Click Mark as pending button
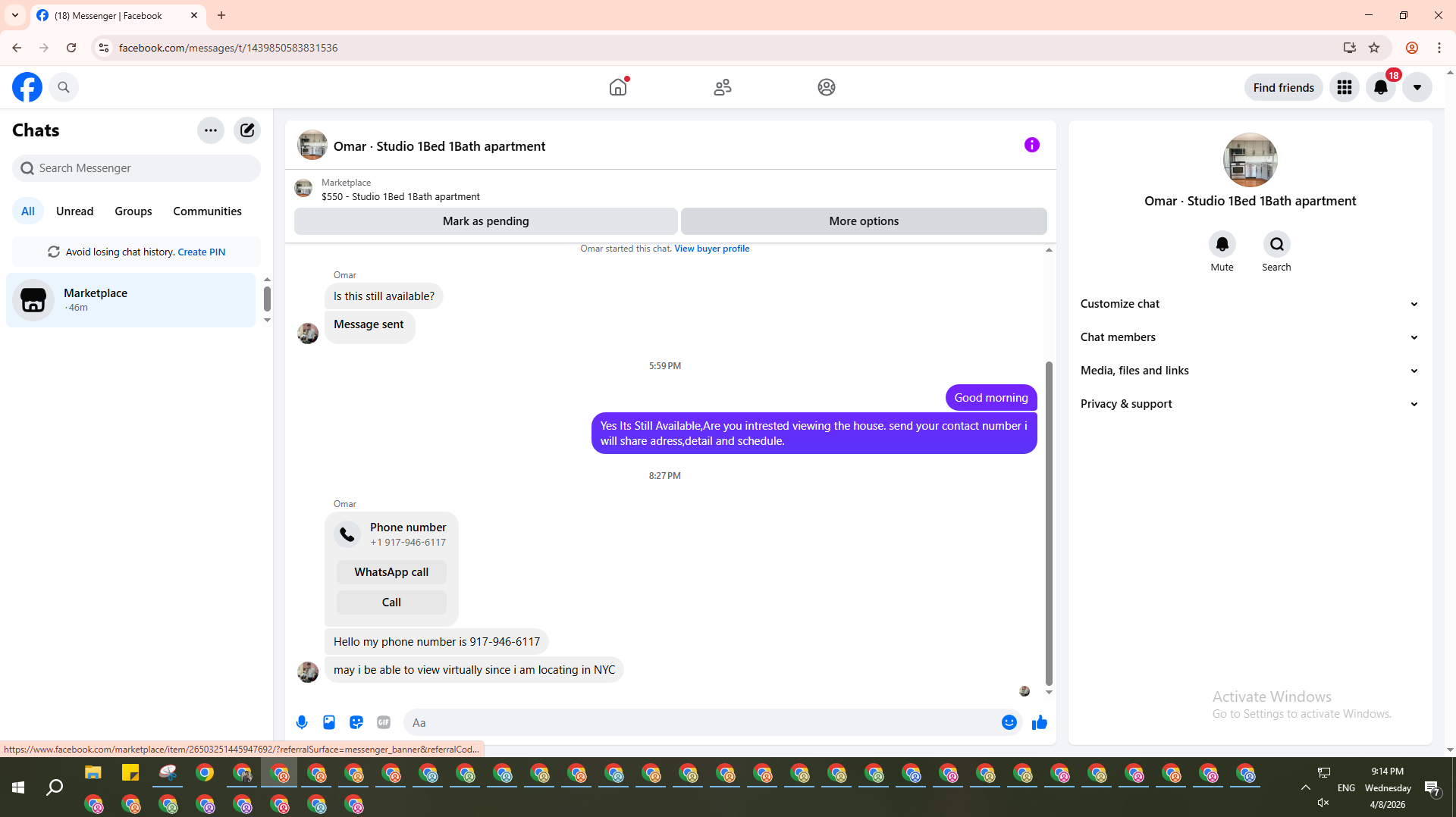 click(486, 221)
